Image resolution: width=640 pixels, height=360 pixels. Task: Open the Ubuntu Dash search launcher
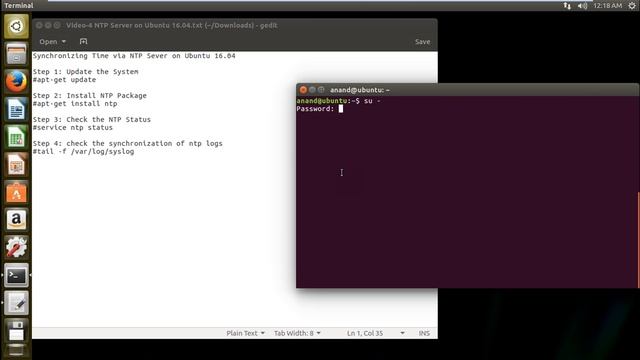[x=16, y=27]
